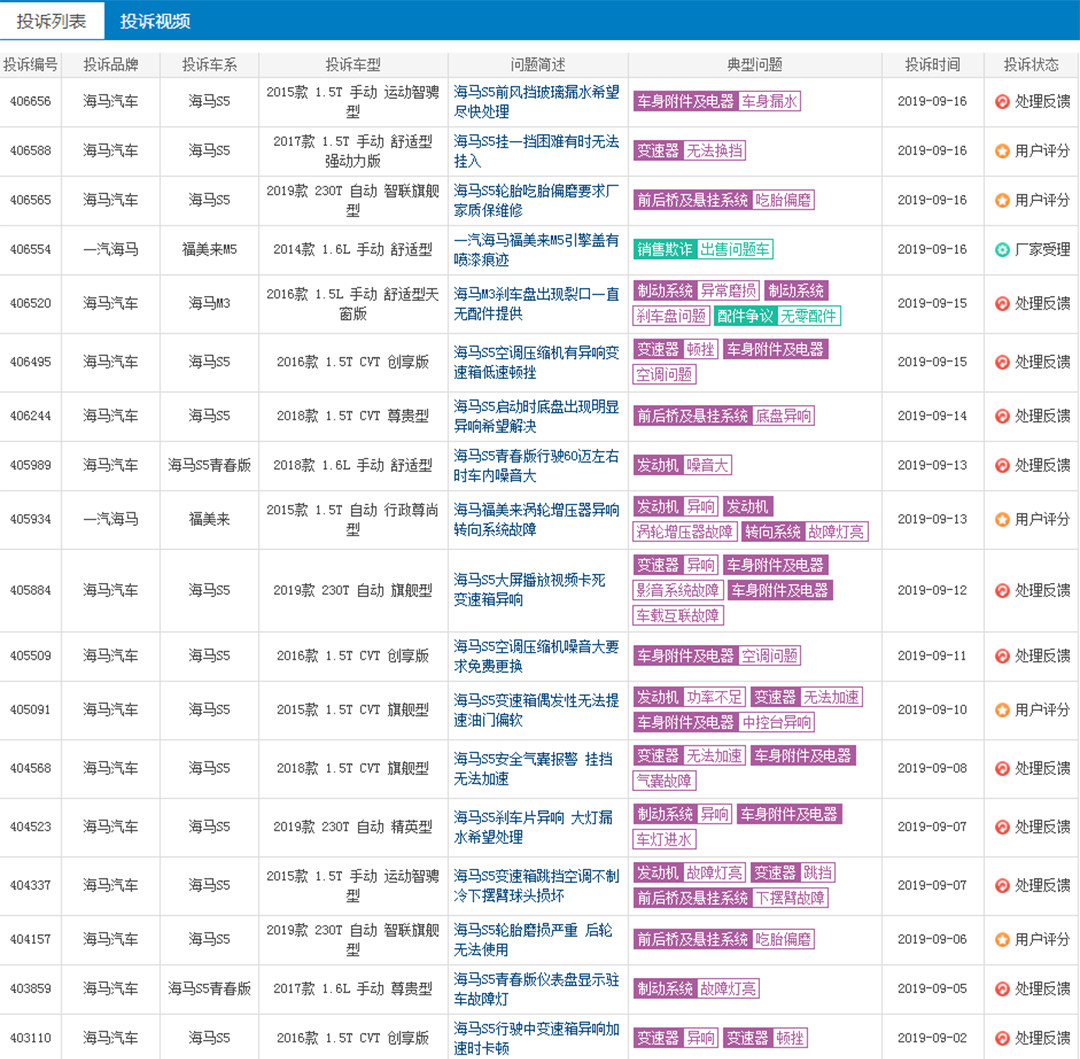Open complaint number 404523
Image resolution: width=1080 pixels, height=1059 pixels.
click(x=30, y=828)
